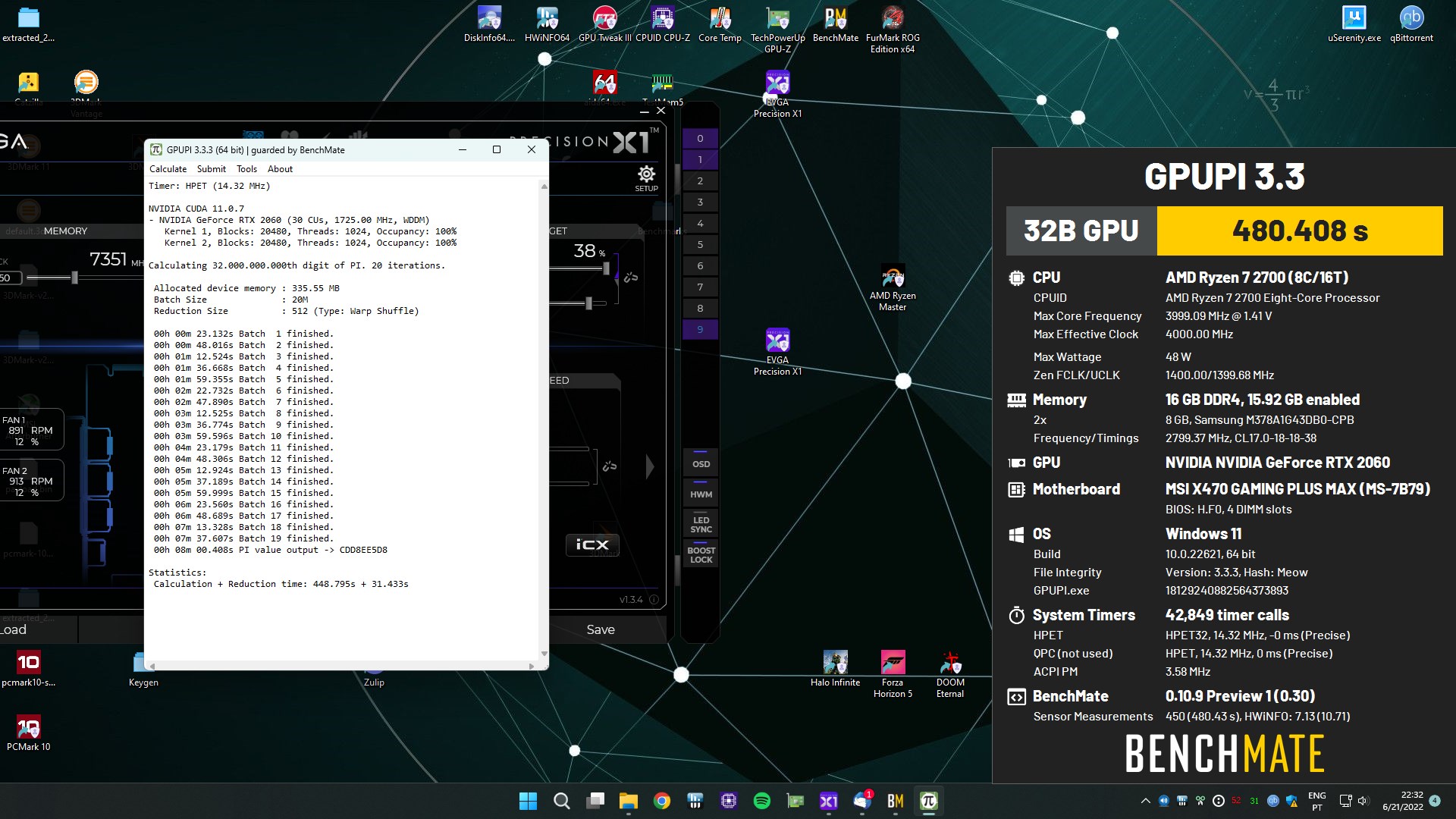The height and width of the screenshot is (819, 1456).
Task: Open the HWiNFO64 desktop shortcut
Action: pyautogui.click(x=547, y=24)
